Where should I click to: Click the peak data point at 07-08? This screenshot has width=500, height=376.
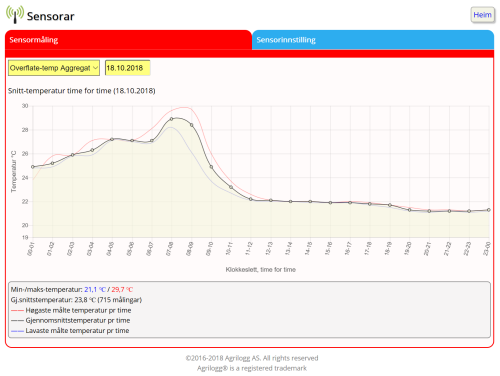(x=172, y=119)
